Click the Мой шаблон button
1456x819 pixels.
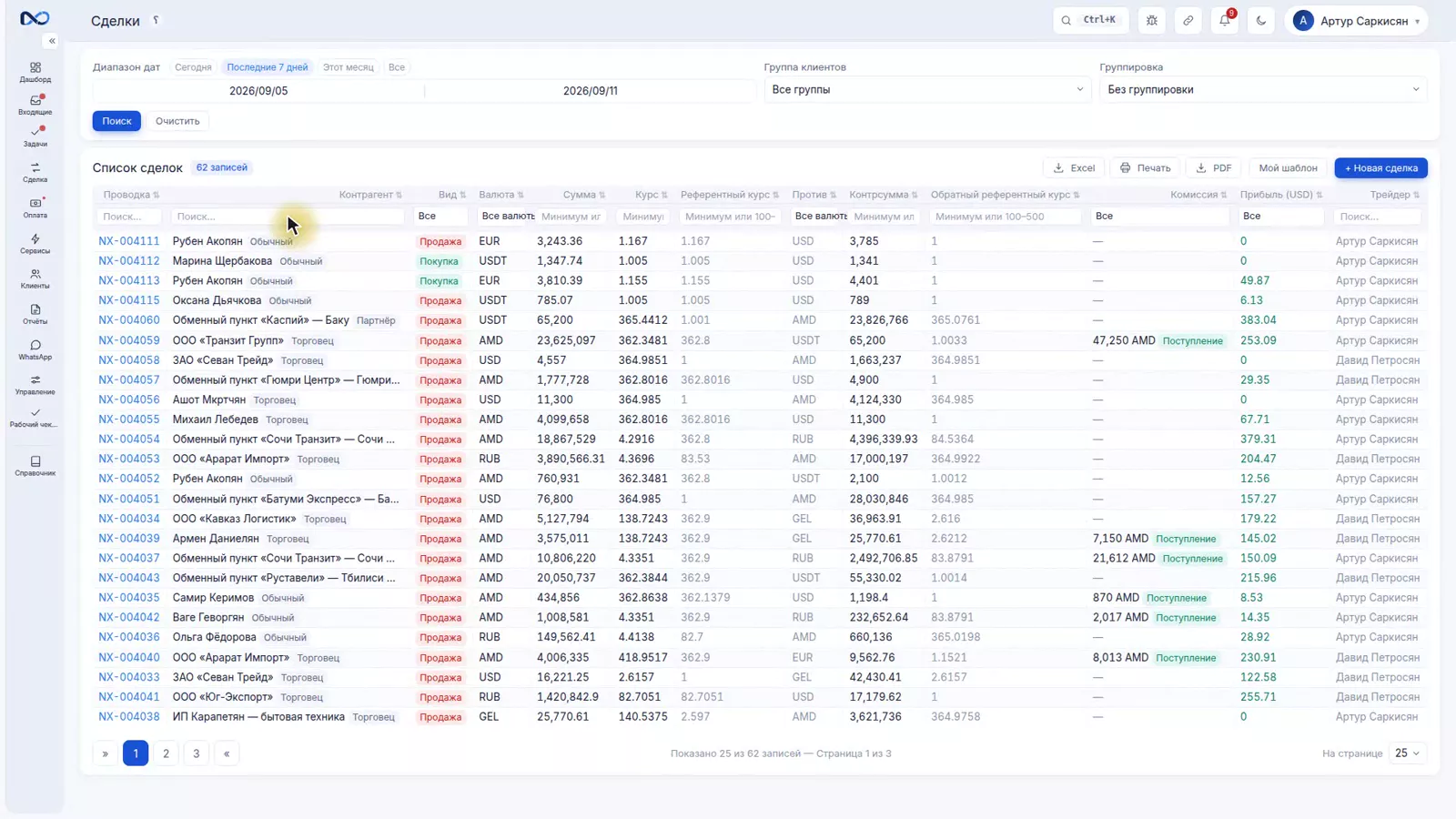1288,168
